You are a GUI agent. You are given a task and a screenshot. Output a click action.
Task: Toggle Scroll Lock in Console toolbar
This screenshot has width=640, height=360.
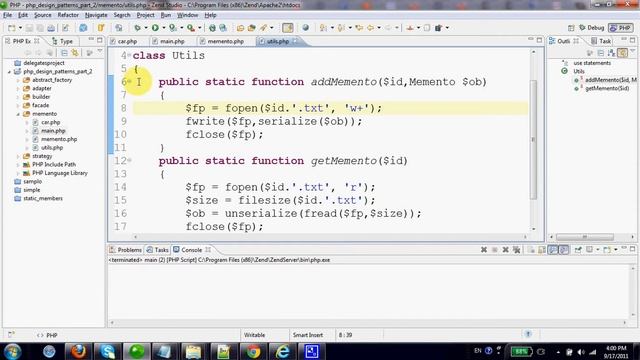tap(542, 249)
